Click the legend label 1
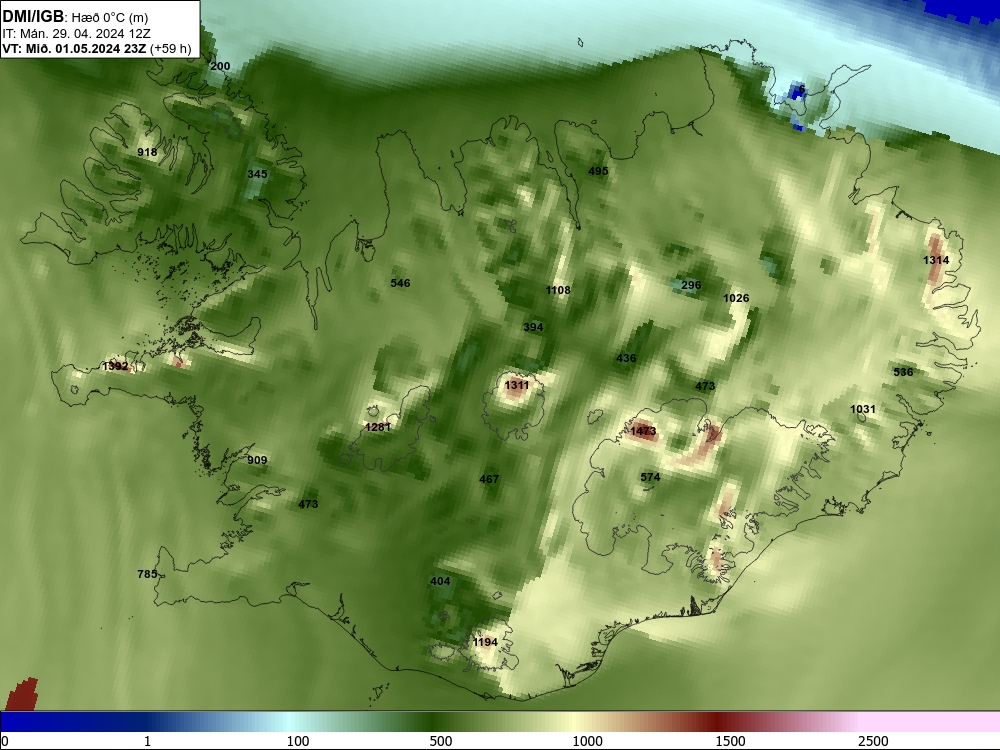This screenshot has width=1000, height=750. tap(147, 741)
